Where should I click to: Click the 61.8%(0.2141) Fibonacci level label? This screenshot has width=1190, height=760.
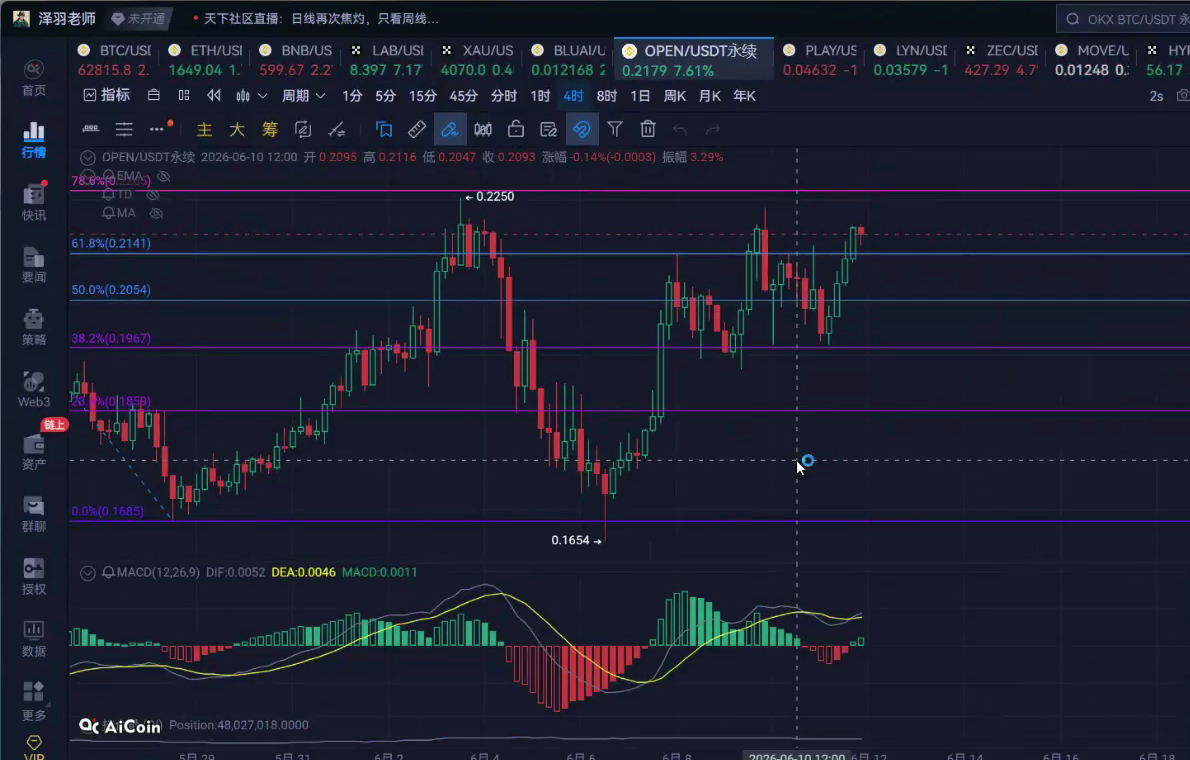tap(111, 243)
